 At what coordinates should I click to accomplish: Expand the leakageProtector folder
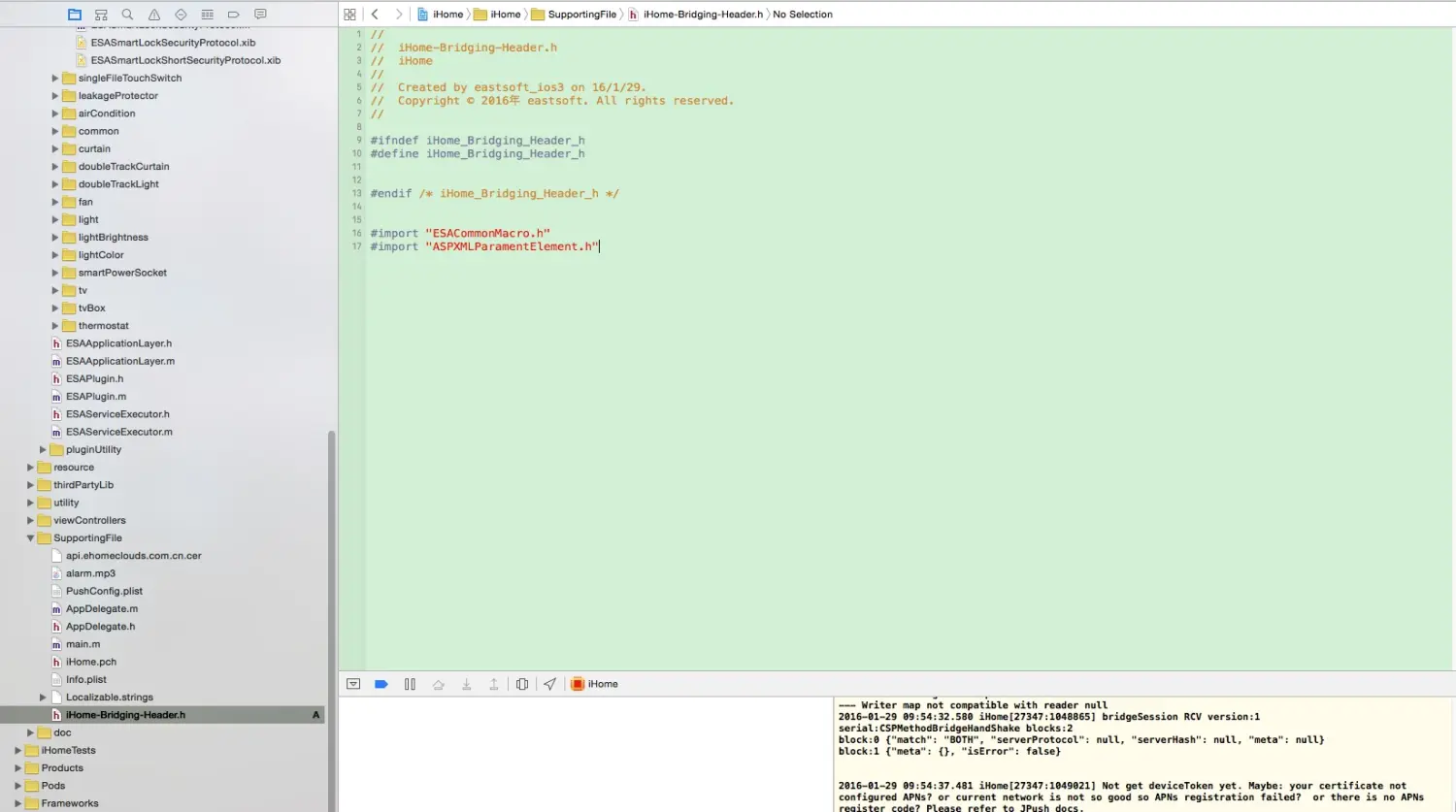click(55, 96)
